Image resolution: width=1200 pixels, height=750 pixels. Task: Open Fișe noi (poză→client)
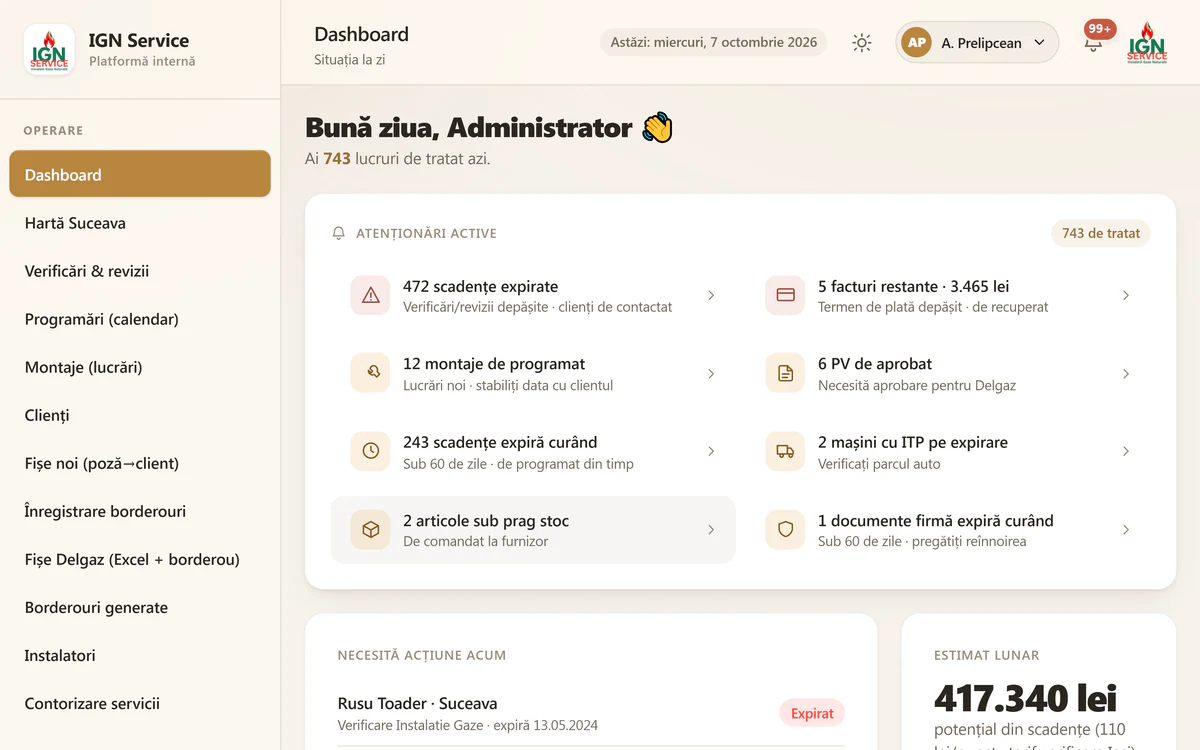click(140, 463)
